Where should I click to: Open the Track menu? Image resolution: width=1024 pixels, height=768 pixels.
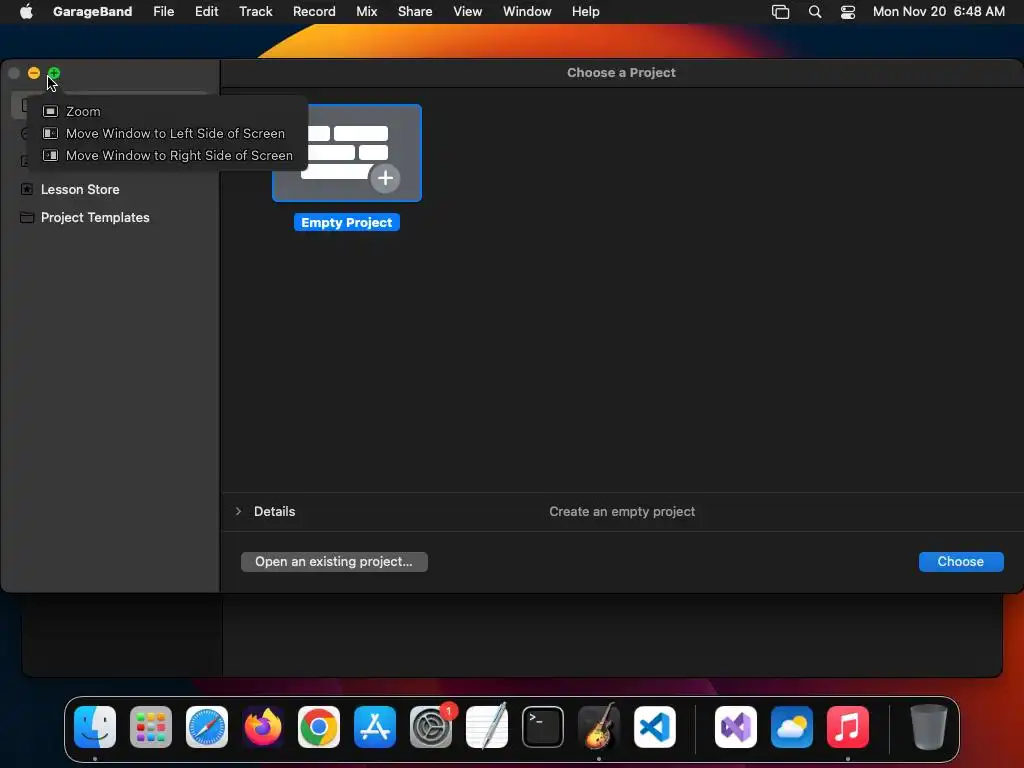(255, 12)
